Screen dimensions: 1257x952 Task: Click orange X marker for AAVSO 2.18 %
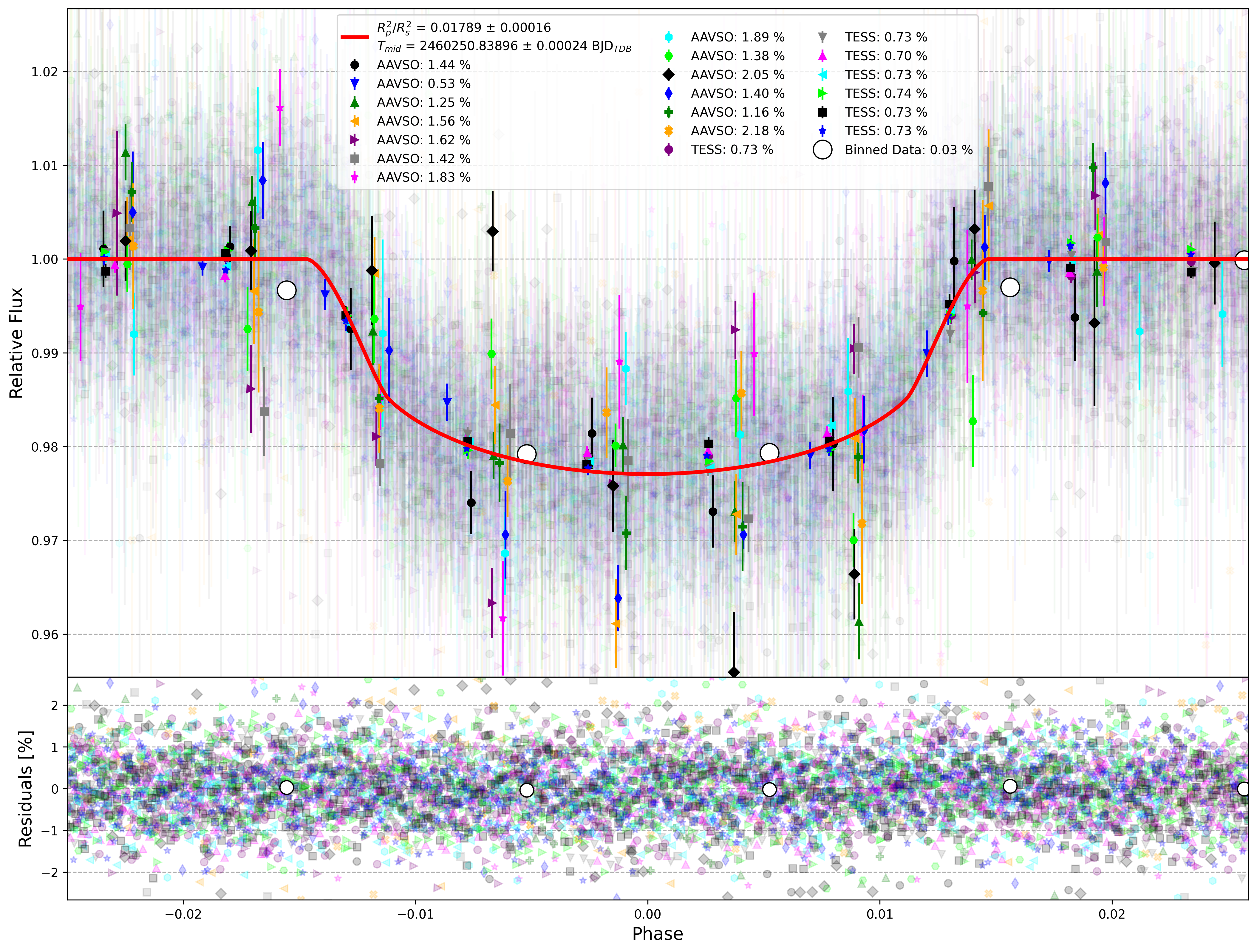[x=669, y=131]
